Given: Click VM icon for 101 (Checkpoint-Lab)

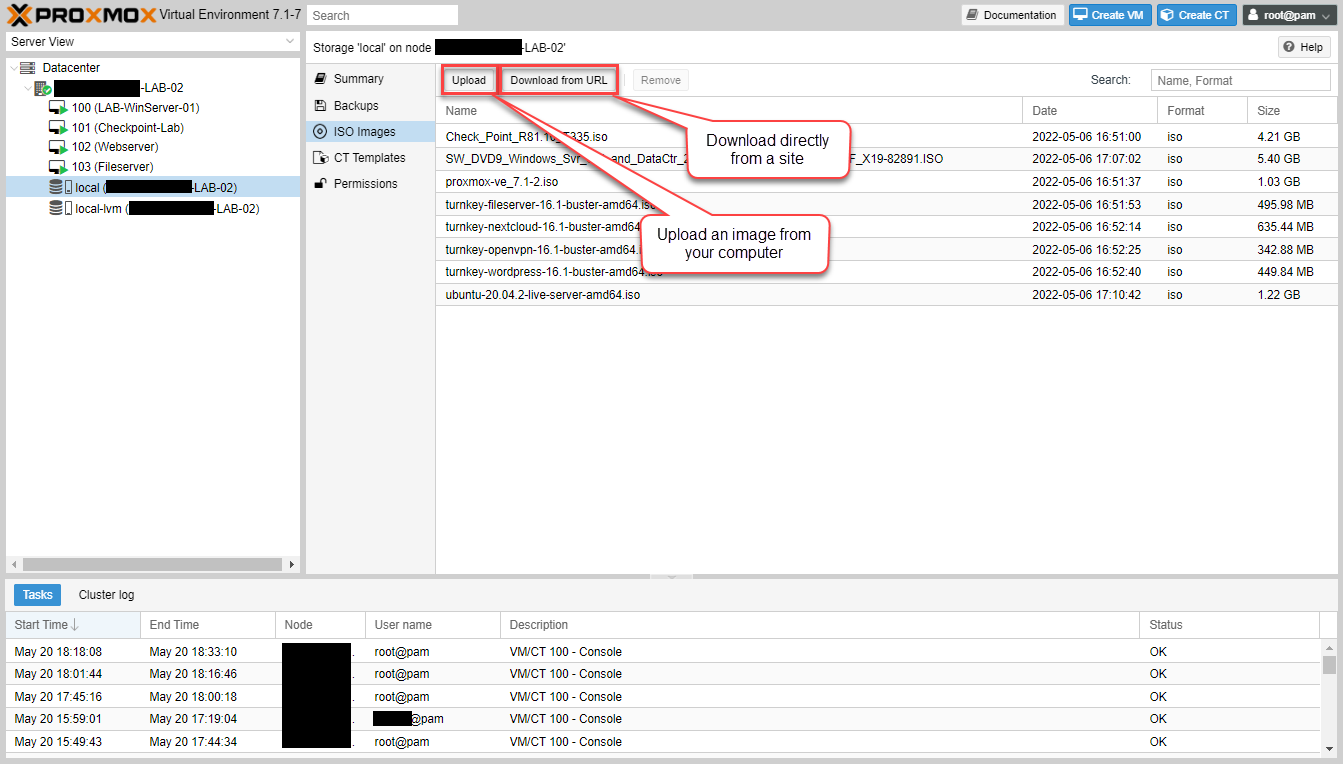Looking at the screenshot, I should (58, 128).
